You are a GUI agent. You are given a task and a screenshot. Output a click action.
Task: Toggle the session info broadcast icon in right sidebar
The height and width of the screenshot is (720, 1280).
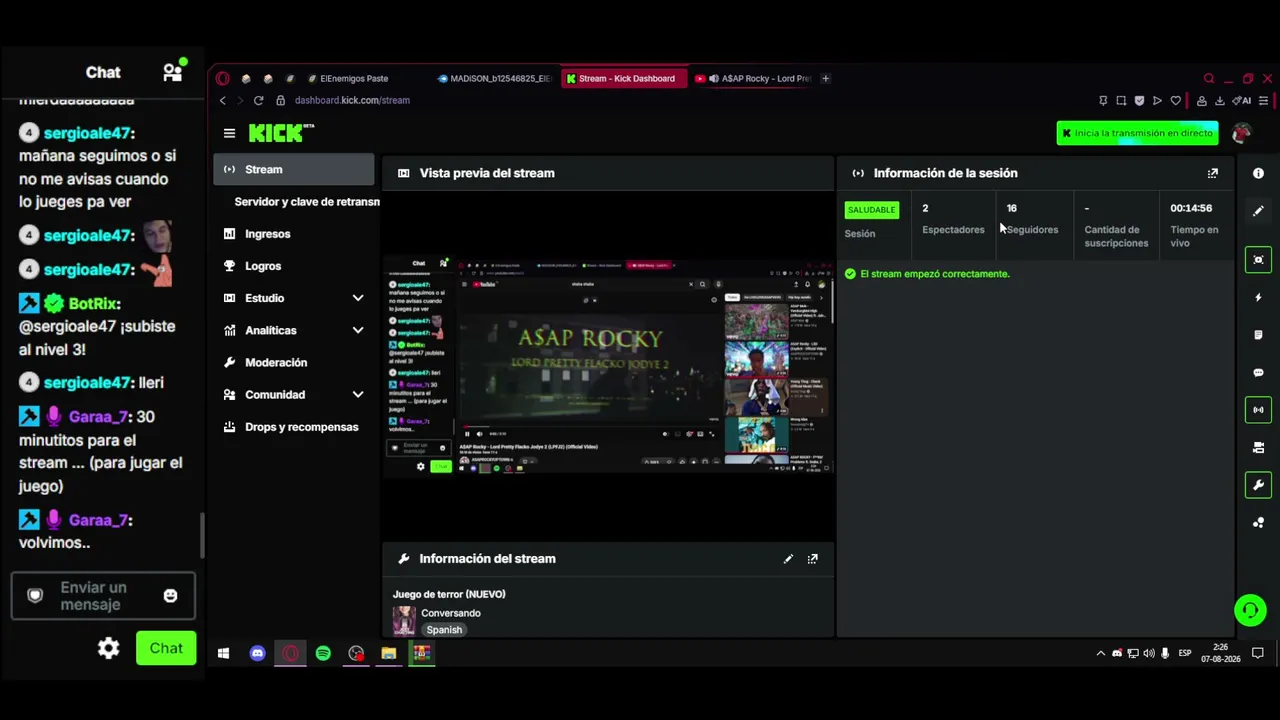point(1258,409)
